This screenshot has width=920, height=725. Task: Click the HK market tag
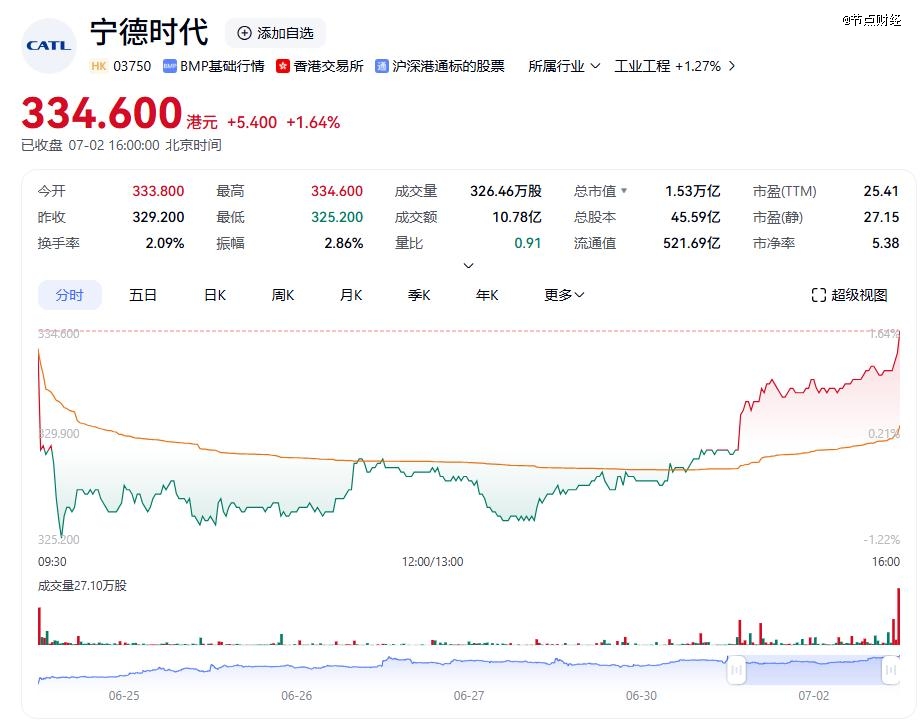click(99, 66)
